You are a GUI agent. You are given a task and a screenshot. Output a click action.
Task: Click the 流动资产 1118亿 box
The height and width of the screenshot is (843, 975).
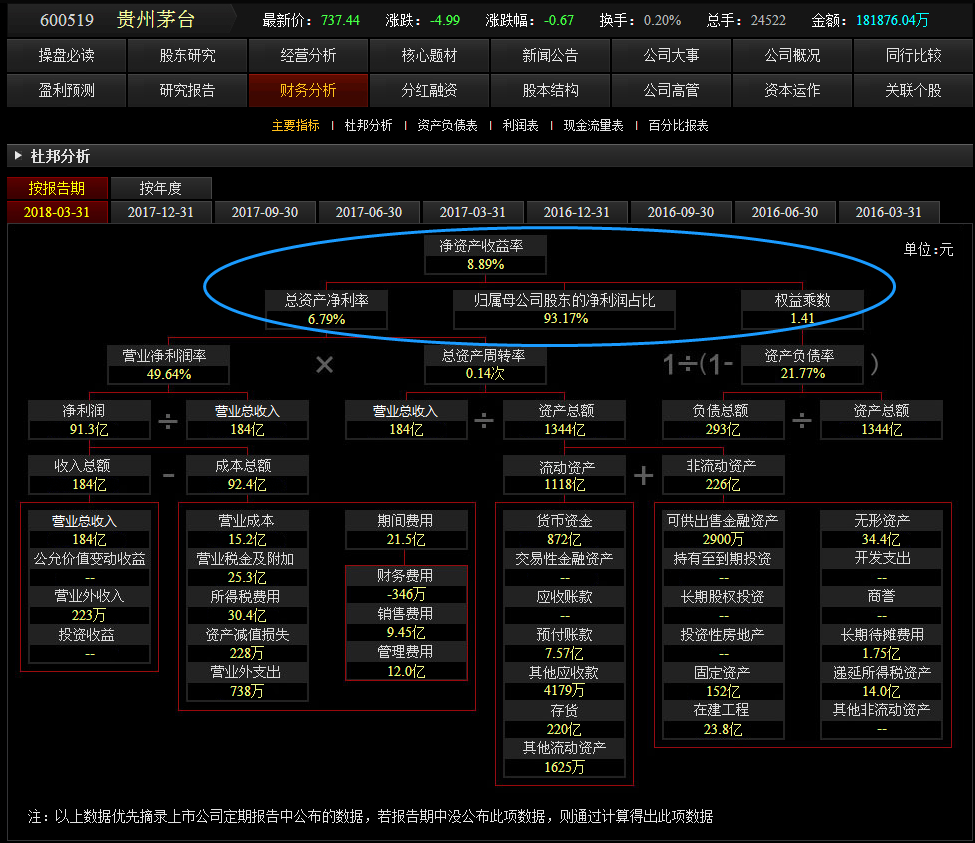(x=565, y=475)
